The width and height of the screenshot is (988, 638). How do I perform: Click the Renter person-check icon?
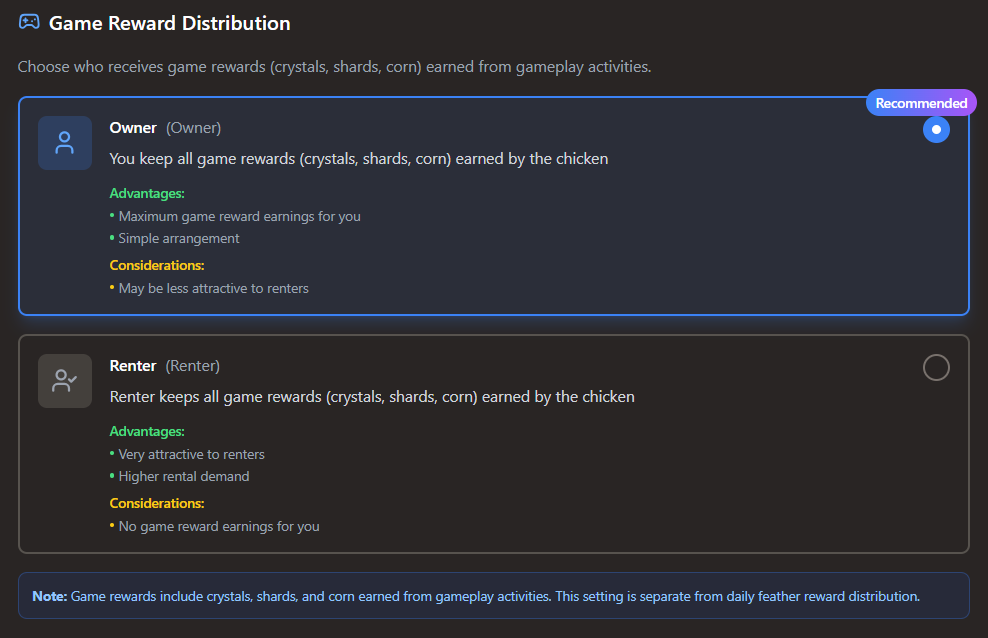[65, 381]
